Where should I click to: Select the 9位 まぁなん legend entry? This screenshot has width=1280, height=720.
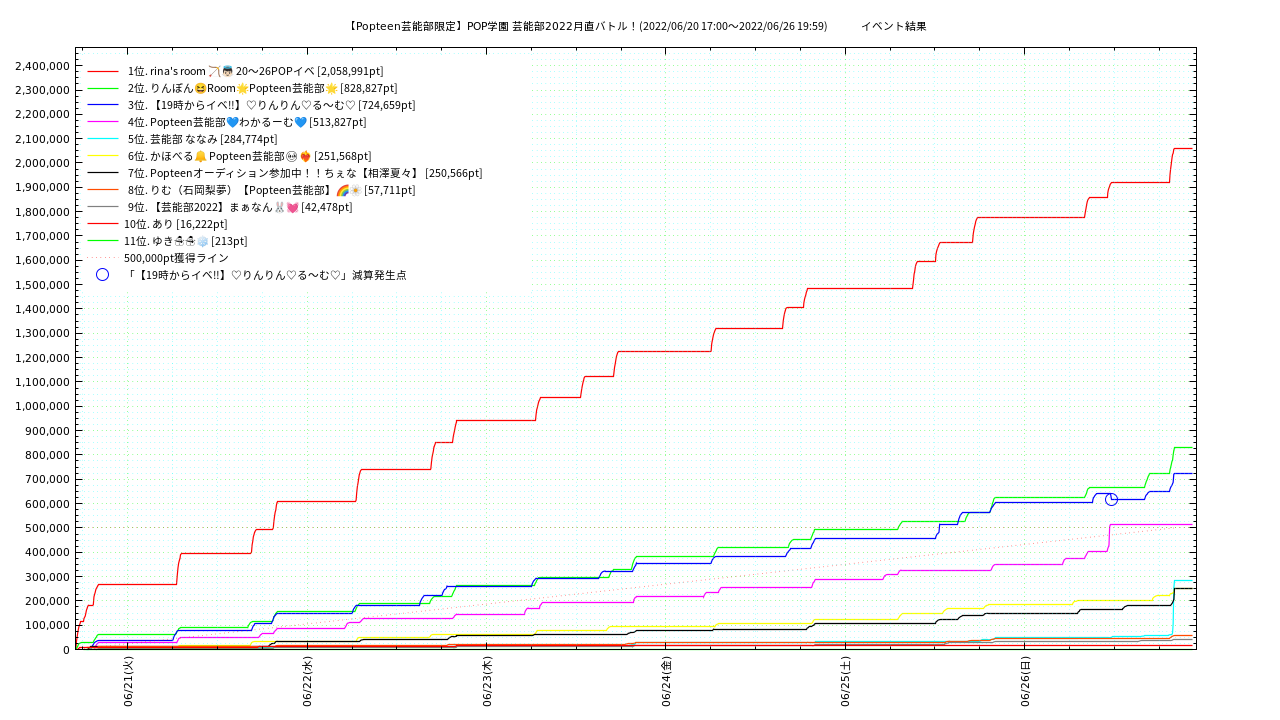[x=239, y=208]
